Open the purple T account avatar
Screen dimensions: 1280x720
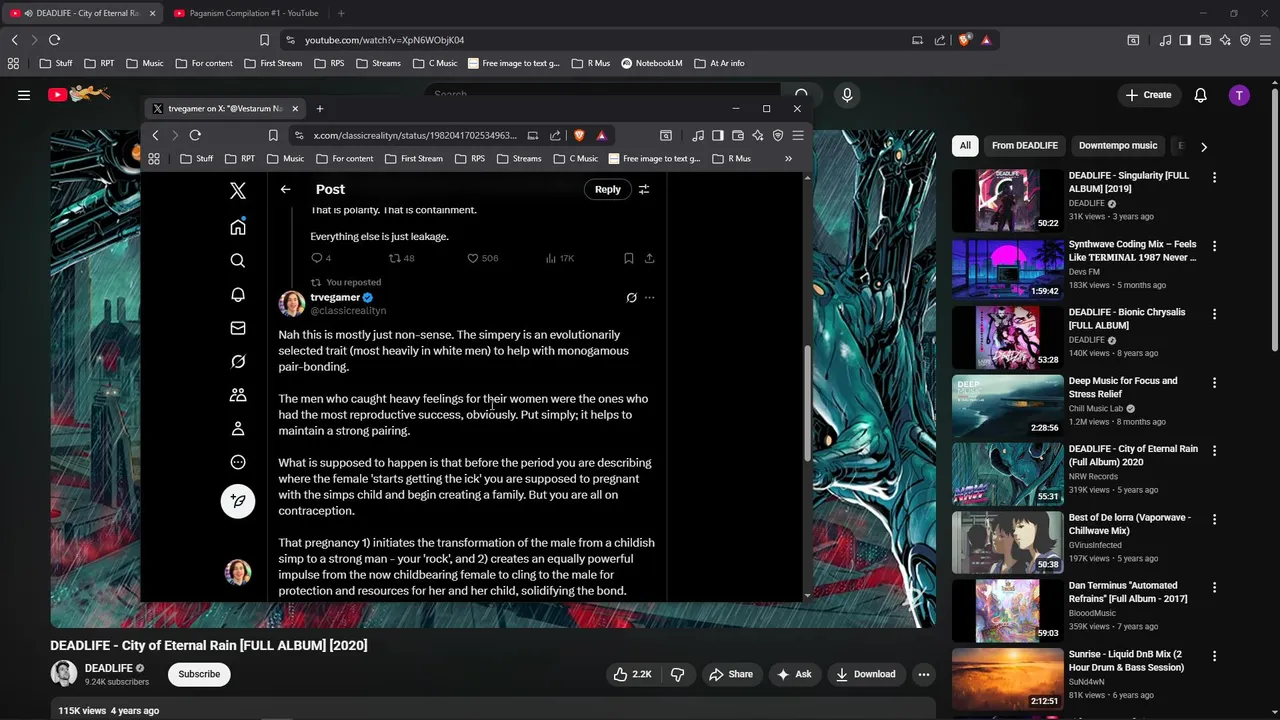(x=1239, y=95)
